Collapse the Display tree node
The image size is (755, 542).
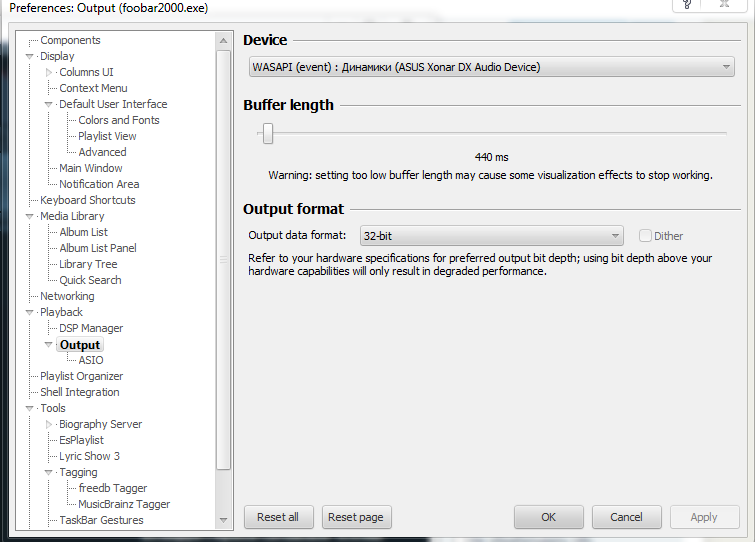pos(29,56)
